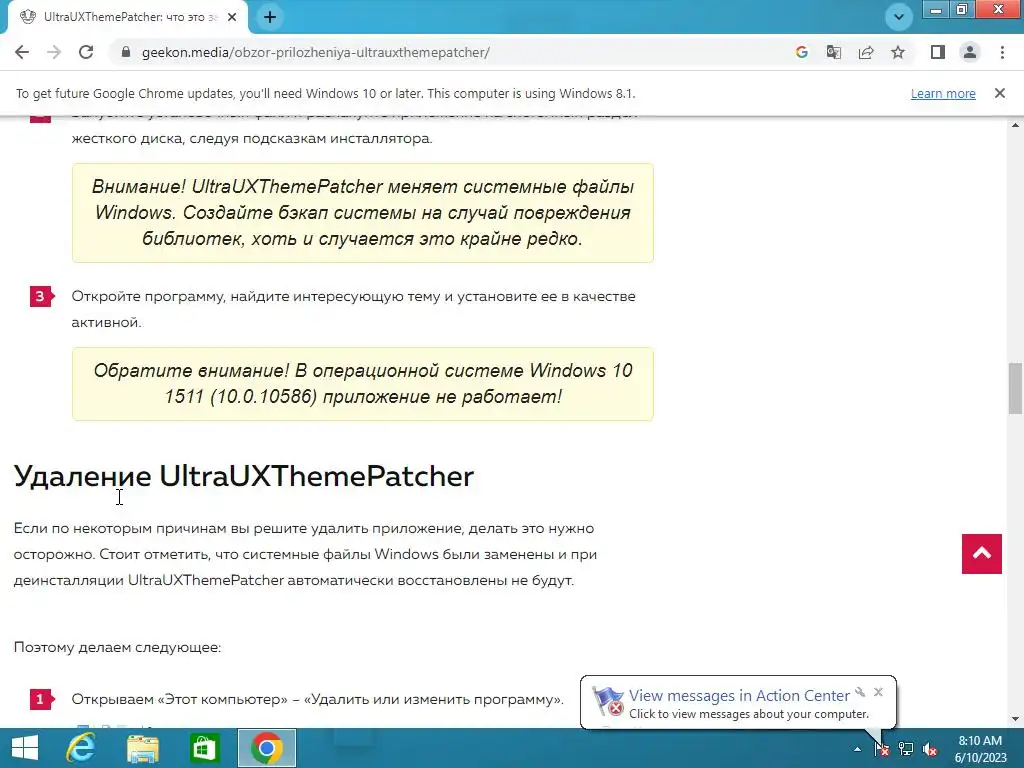
Task: Open Chrome three-dot menu
Action: (1002, 52)
